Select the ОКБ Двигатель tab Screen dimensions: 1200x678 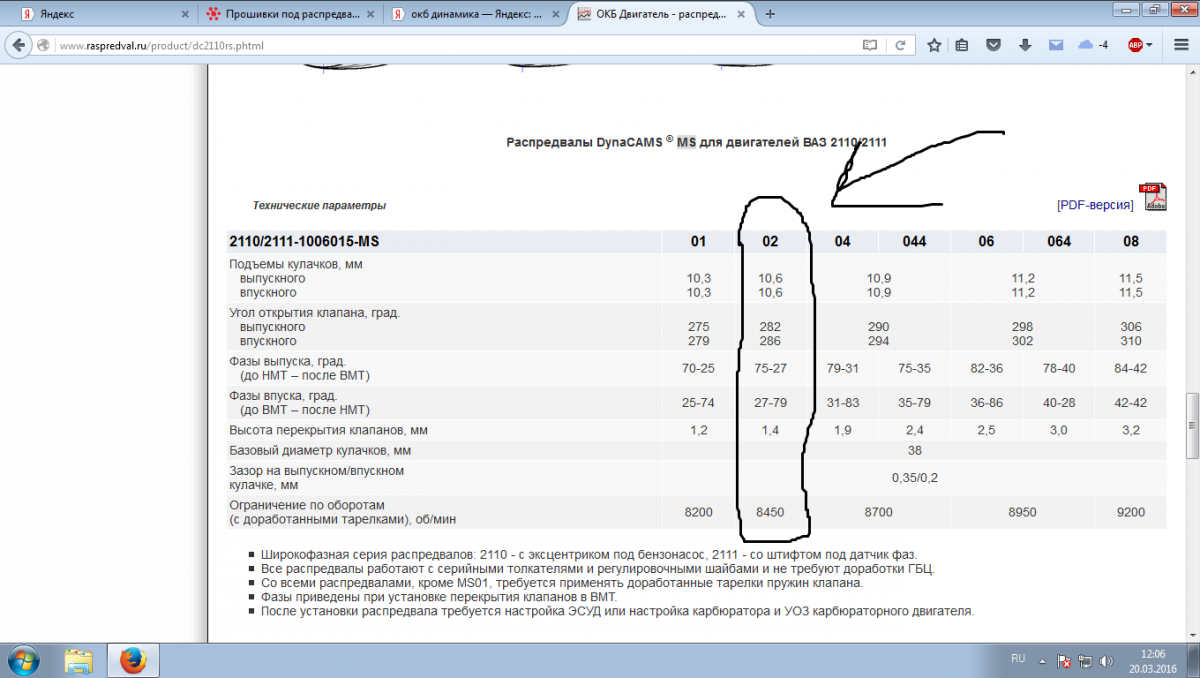click(663, 15)
